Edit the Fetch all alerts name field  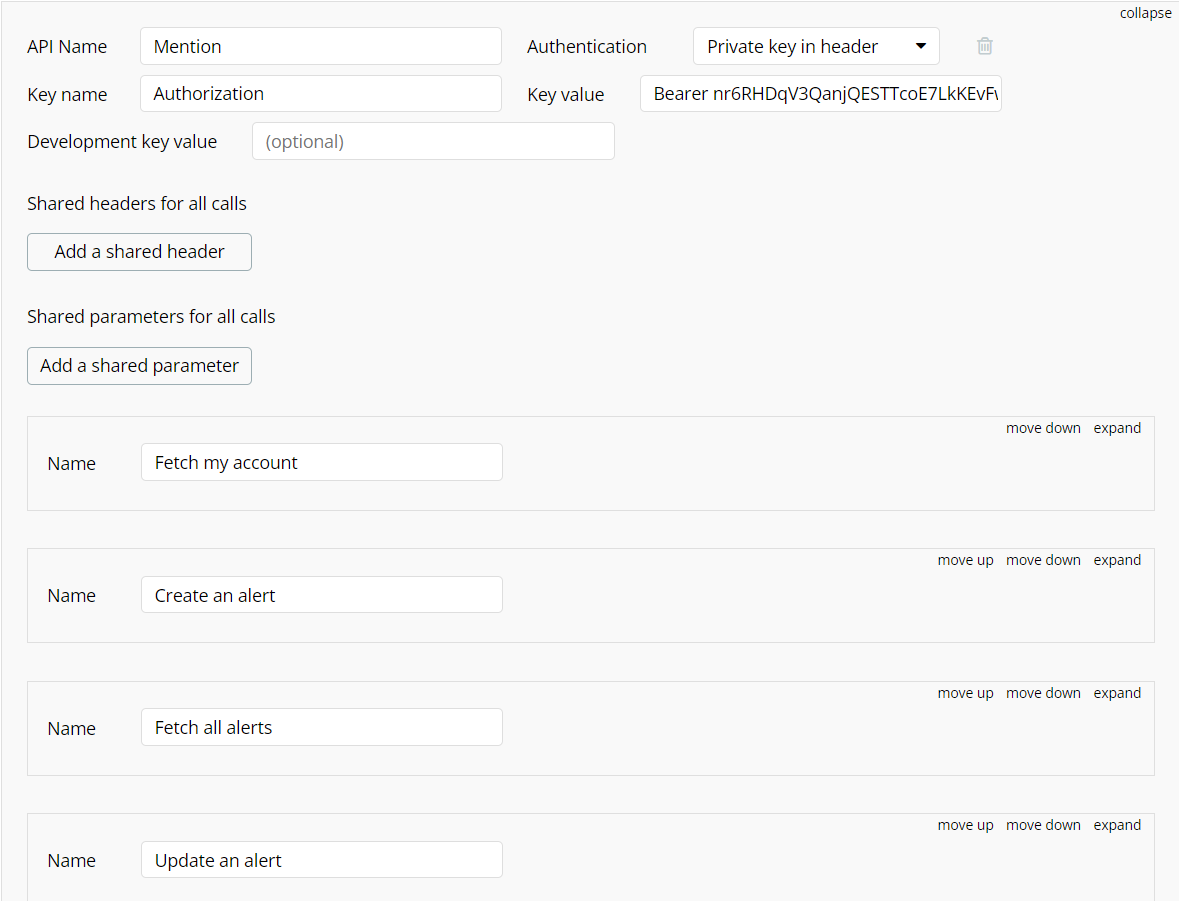pos(322,728)
